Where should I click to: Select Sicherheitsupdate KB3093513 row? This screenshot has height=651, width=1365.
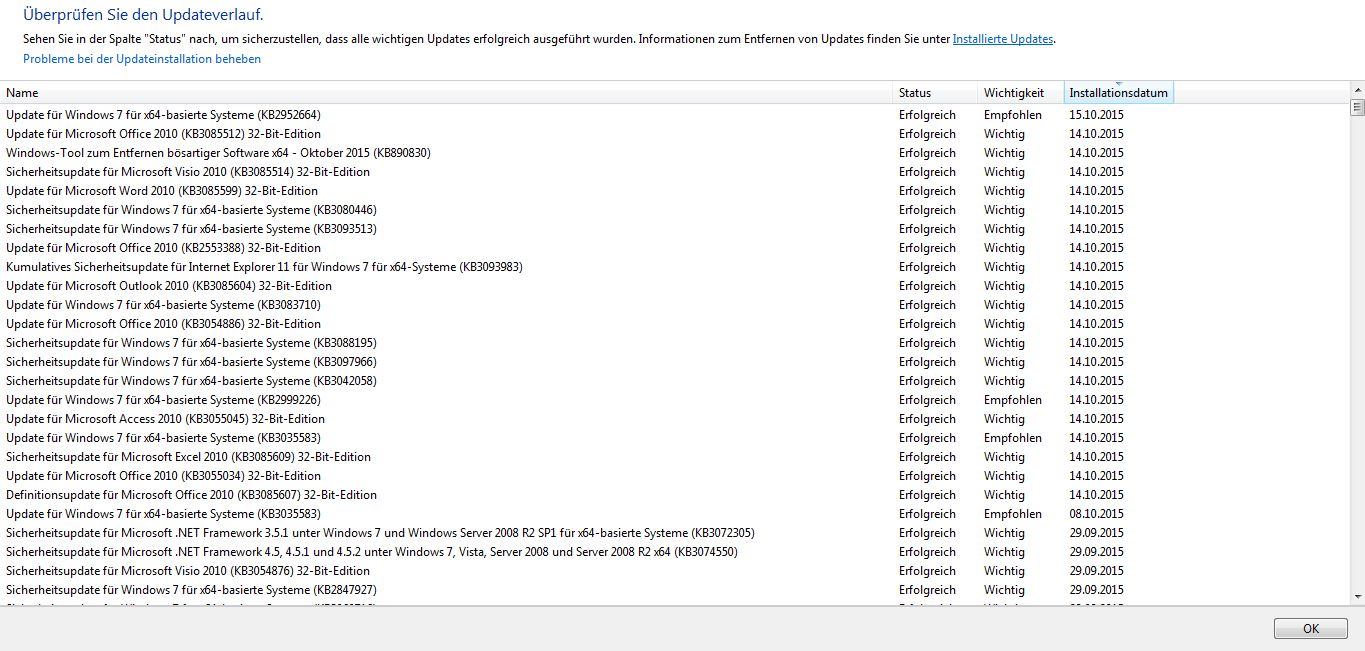[x=675, y=229]
